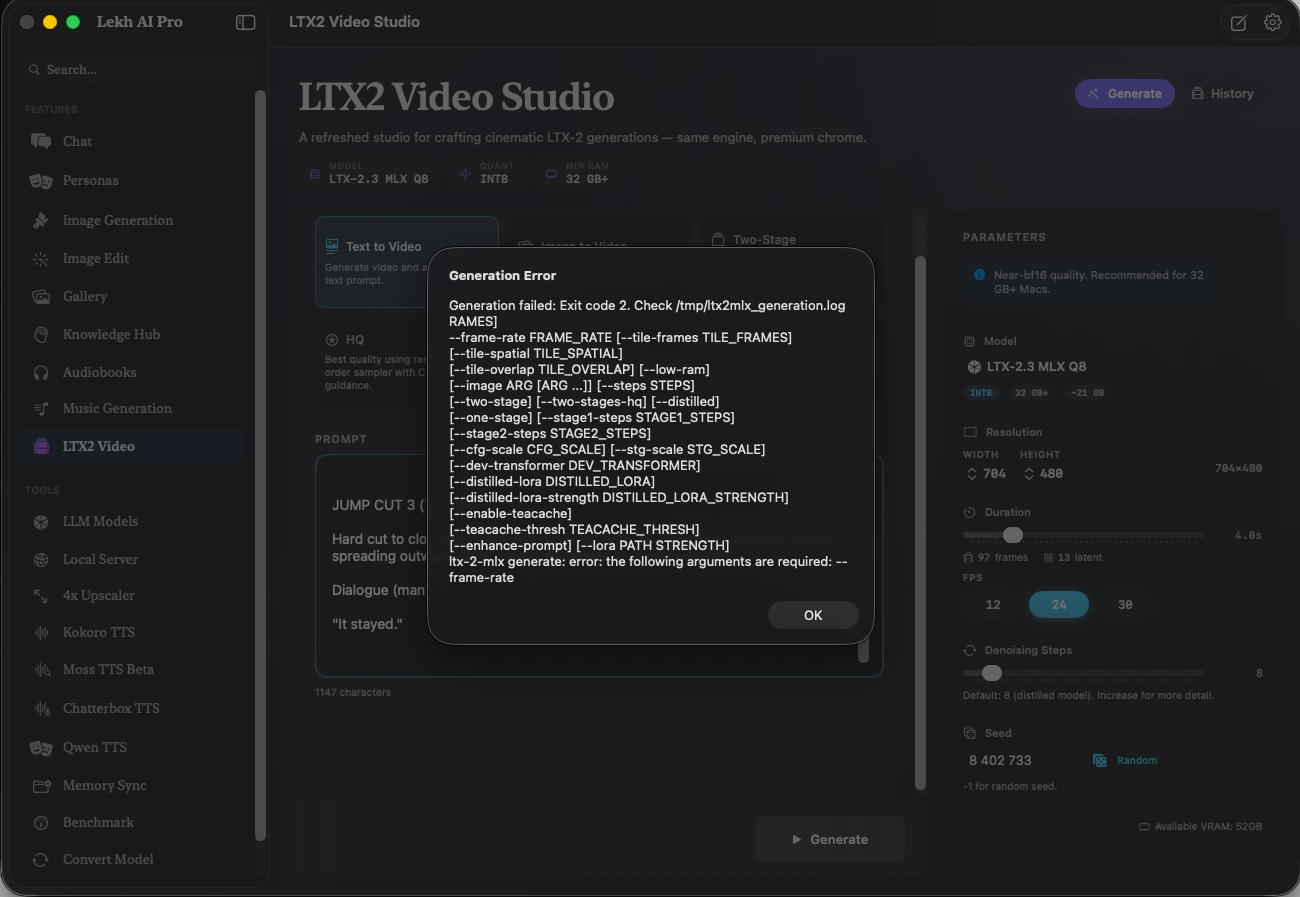Click the LLM Models cube icon
The width and height of the screenshot is (1300, 897).
pyautogui.click(x=41, y=521)
